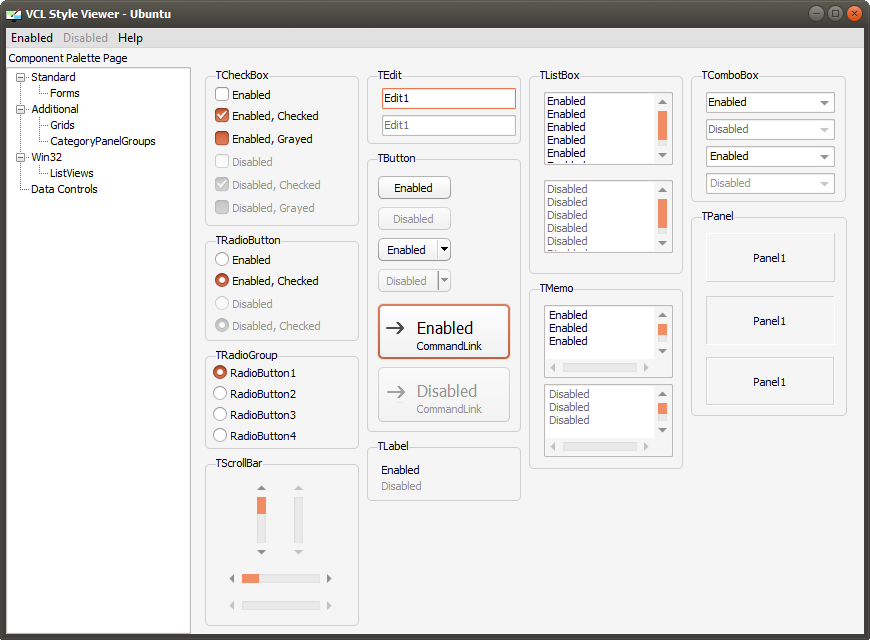Select the Data Controls tree item

tap(64, 189)
